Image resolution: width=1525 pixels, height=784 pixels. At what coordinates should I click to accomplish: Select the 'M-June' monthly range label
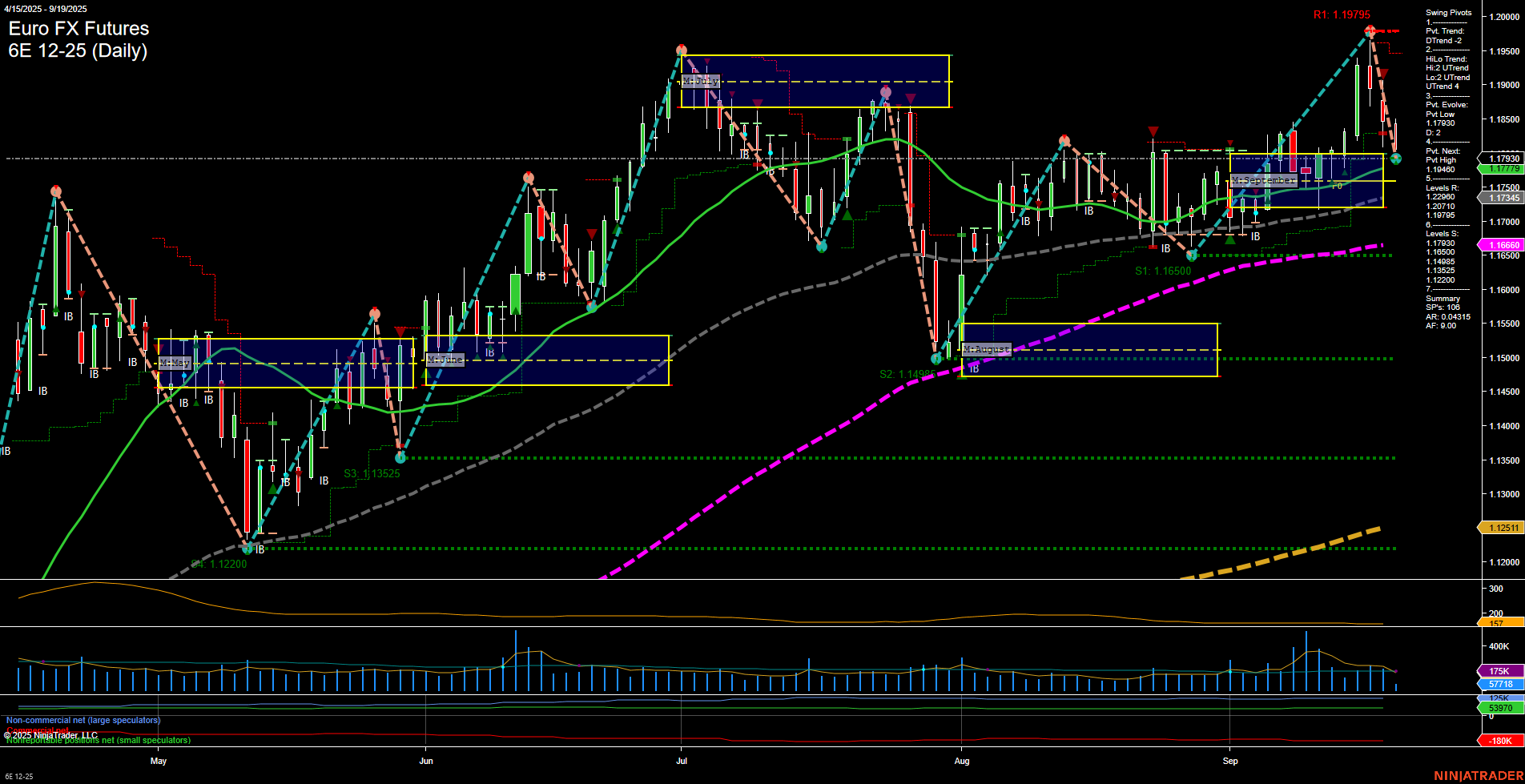pos(445,360)
